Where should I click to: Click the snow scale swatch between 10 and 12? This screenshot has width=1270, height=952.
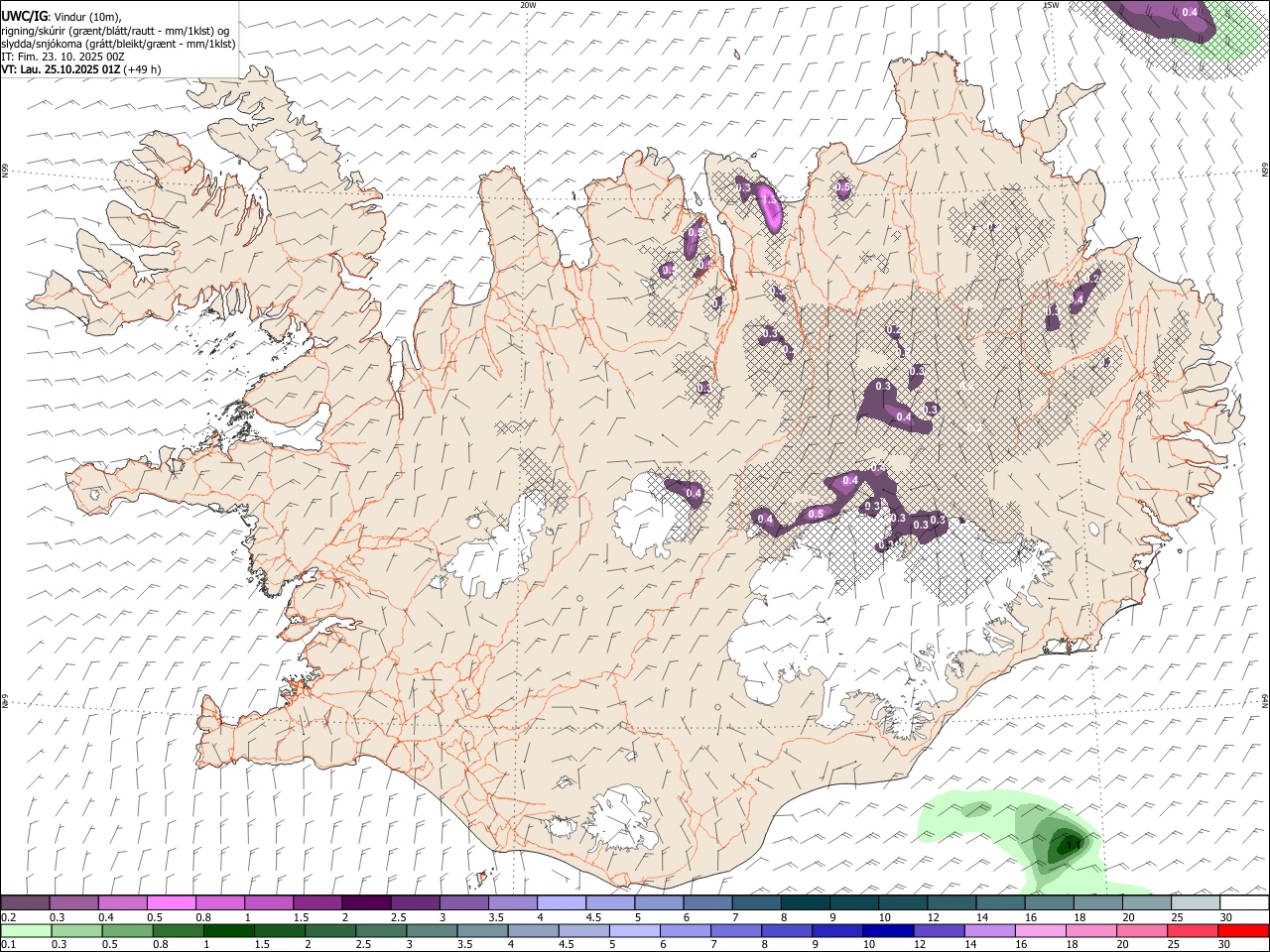tap(902, 902)
